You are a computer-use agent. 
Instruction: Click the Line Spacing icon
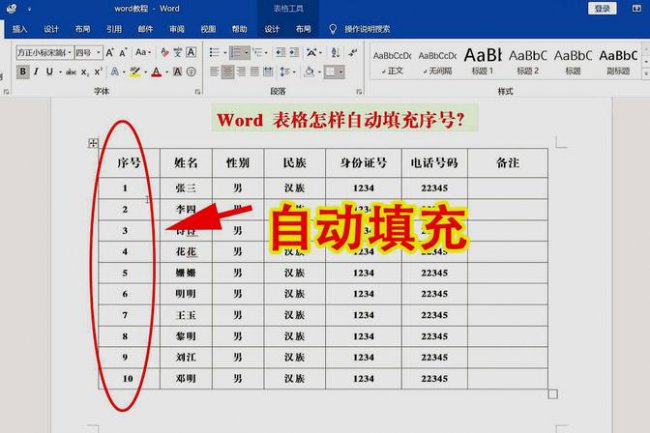tap(284, 72)
